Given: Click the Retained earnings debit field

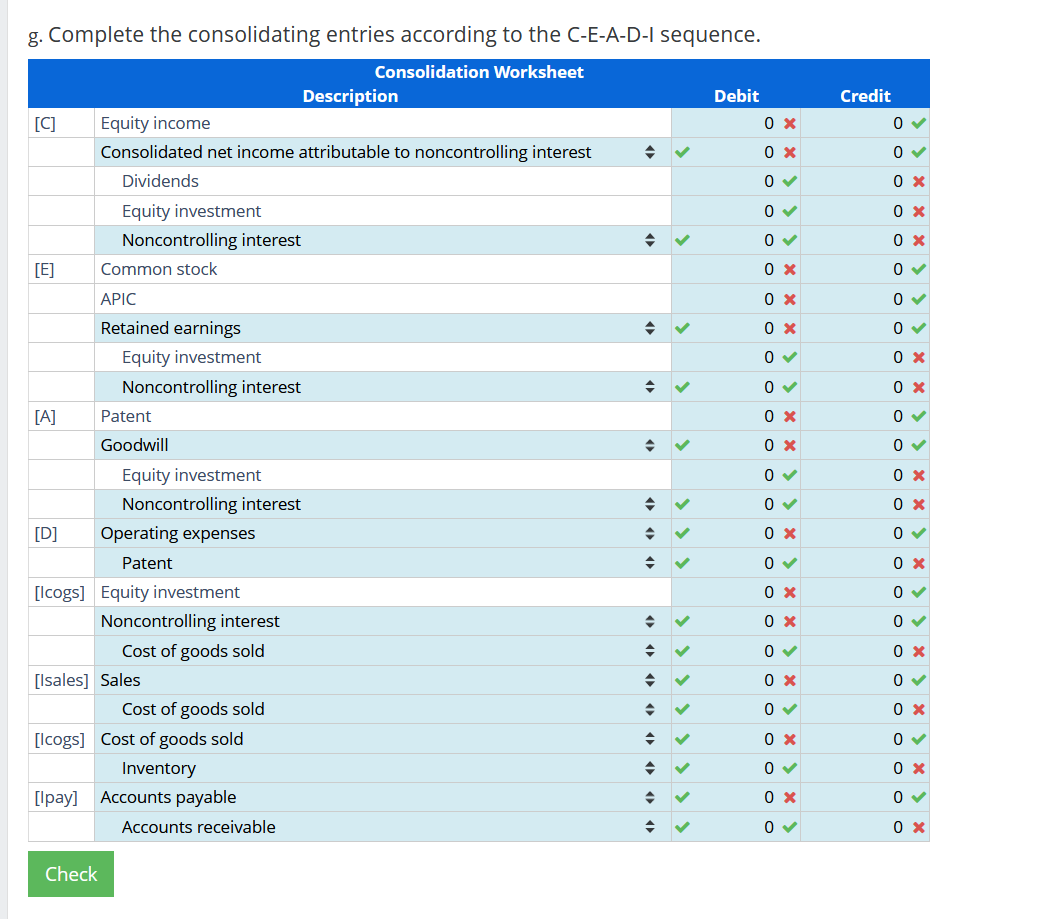Looking at the screenshot, I should [x=737, y=328].
